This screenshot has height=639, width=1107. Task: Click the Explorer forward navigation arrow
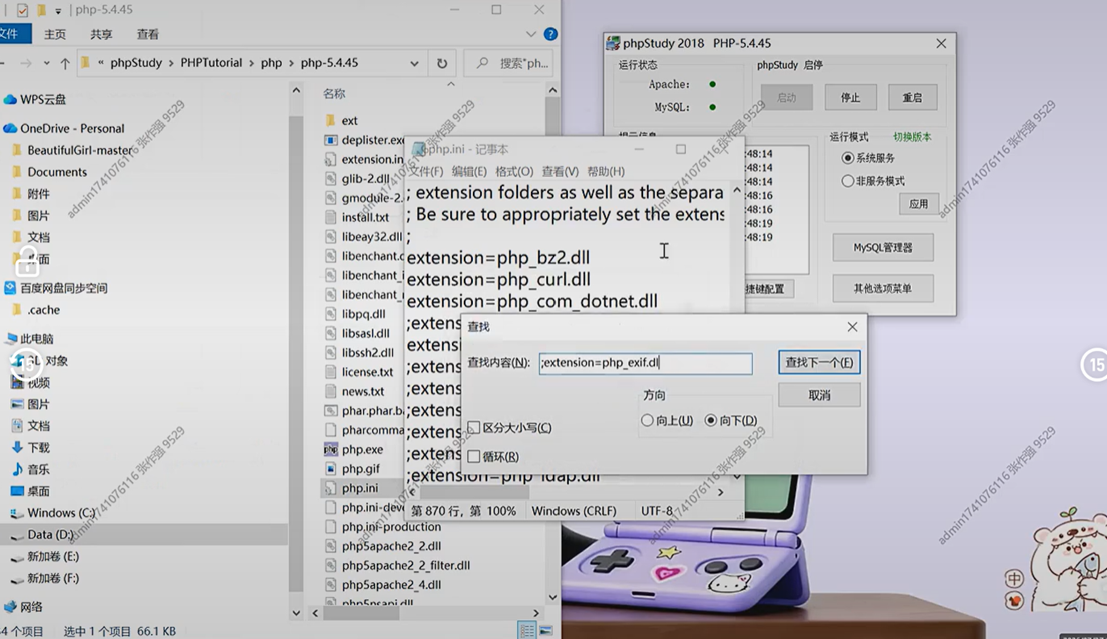[x=25, y=63]
